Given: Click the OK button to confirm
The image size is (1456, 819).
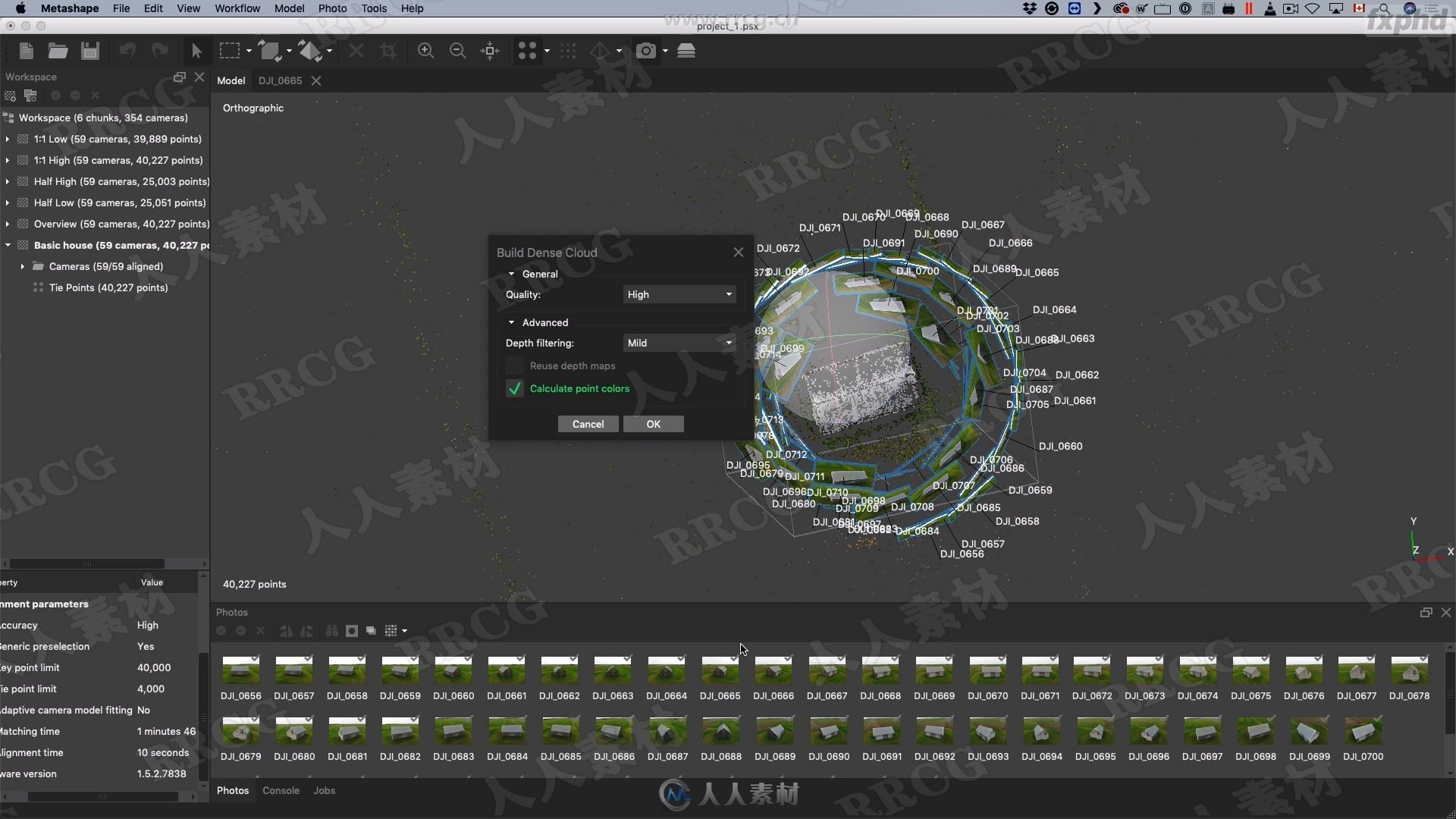Looking at the screenshot, I should [653, 423].
